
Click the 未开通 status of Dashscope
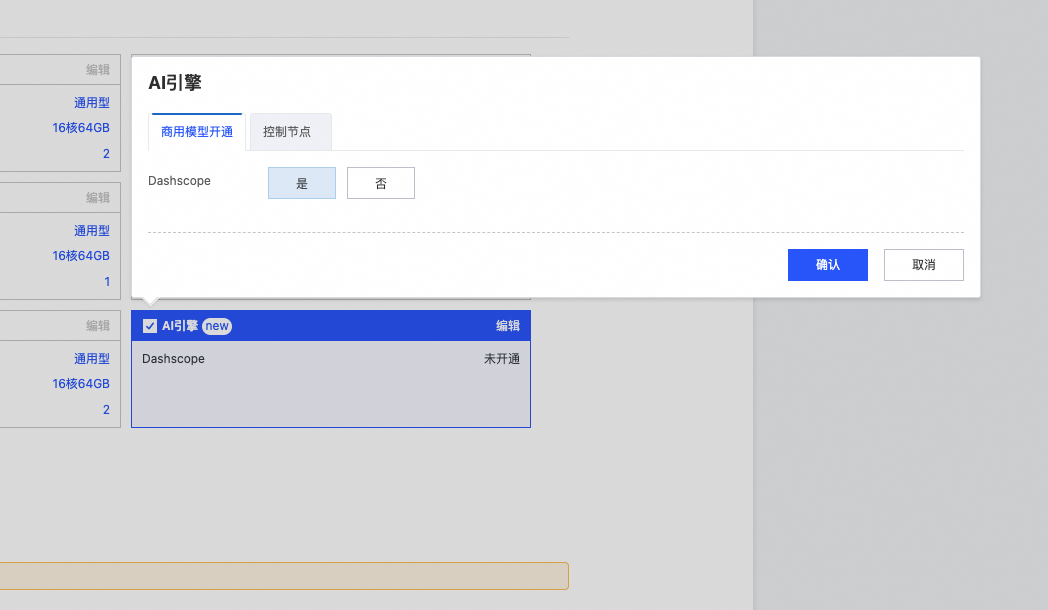pos(502,359)
